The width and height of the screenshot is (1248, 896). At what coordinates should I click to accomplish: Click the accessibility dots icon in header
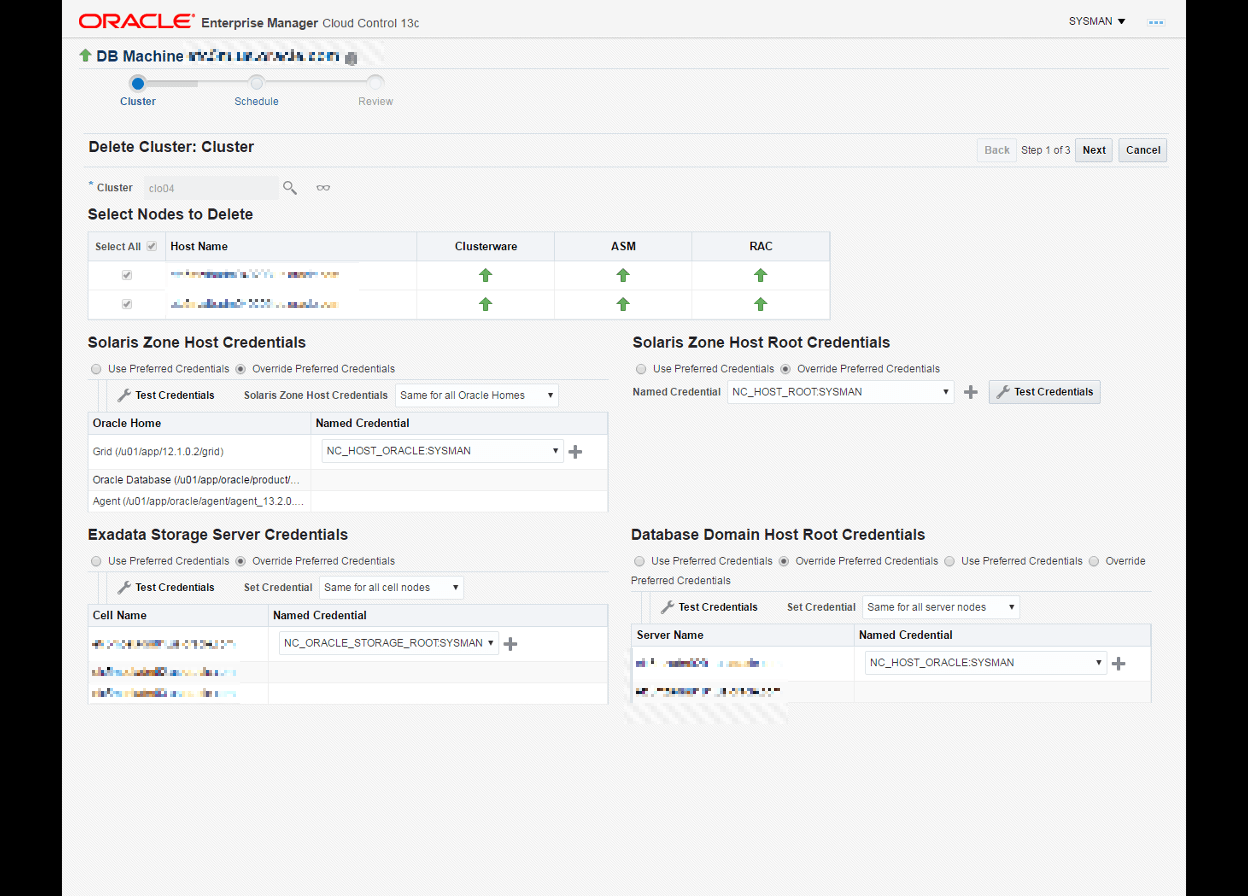1156,22
